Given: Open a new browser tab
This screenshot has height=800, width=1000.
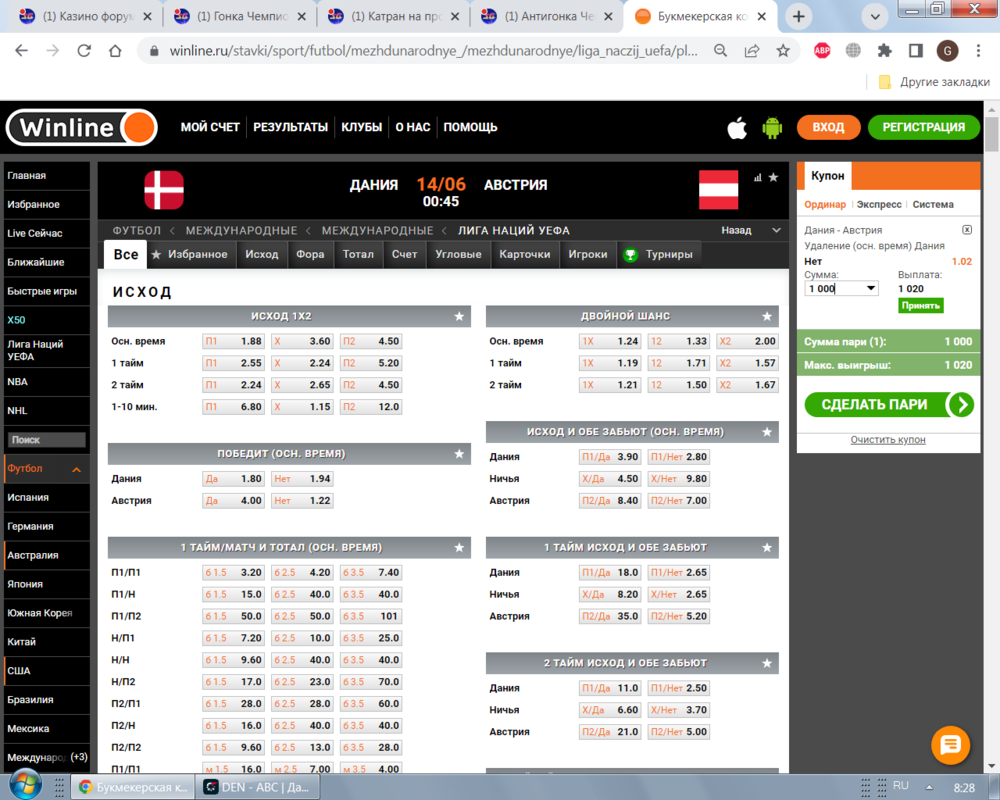Looking at the screenshot, I should tap(798, 17).
